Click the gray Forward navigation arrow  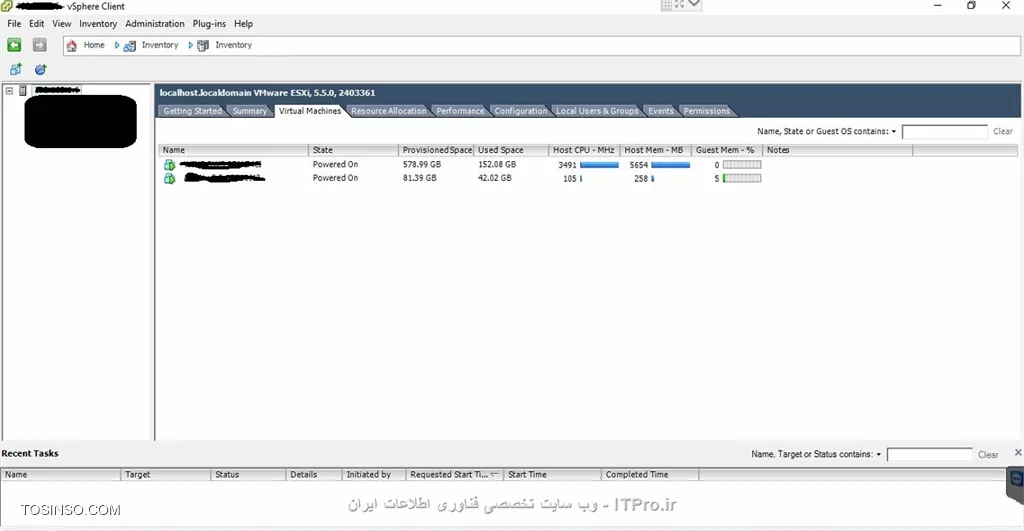40,45
